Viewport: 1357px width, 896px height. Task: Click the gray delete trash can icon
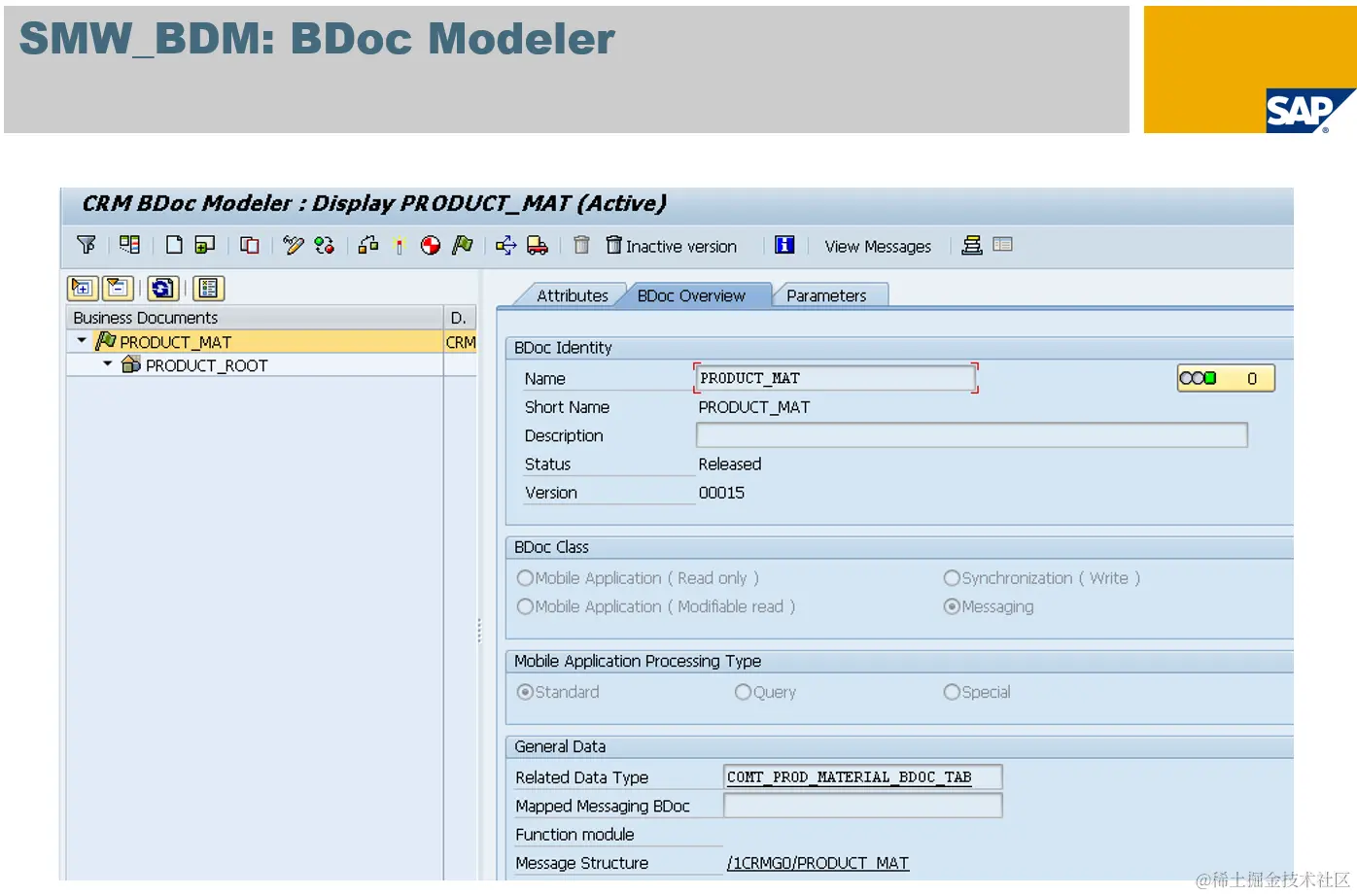pyautogui.click(x=581, y=245)
